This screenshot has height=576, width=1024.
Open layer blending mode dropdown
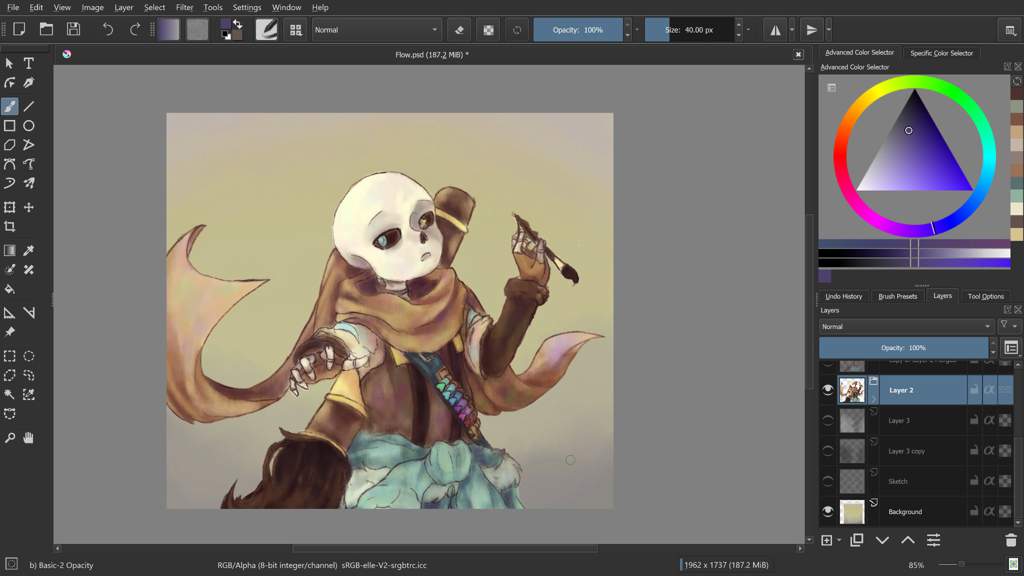[906, 326]
